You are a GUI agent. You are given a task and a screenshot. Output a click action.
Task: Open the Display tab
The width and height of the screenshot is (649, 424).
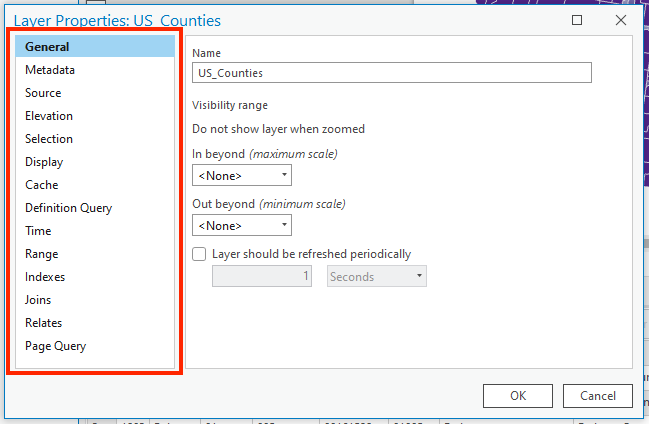(95, 161)
